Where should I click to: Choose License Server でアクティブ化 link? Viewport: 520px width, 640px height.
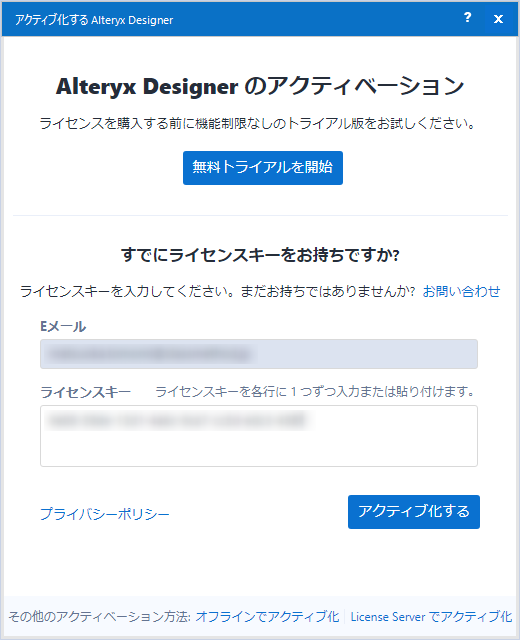point(431,616)
